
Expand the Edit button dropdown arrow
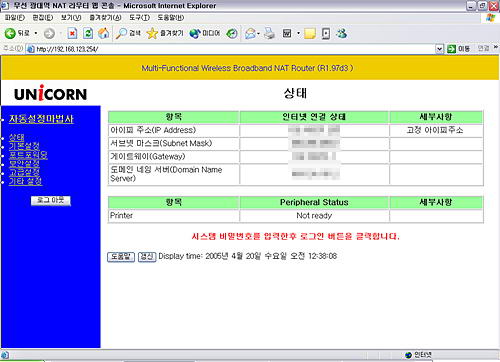(298, 33)
